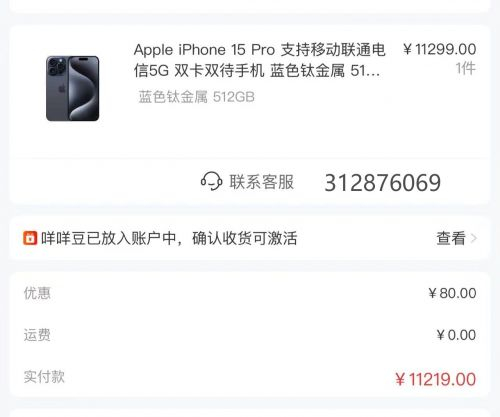
Task: Select the 蓝色钛金属 512GB variant text
Action: click(x=196, y=97)
